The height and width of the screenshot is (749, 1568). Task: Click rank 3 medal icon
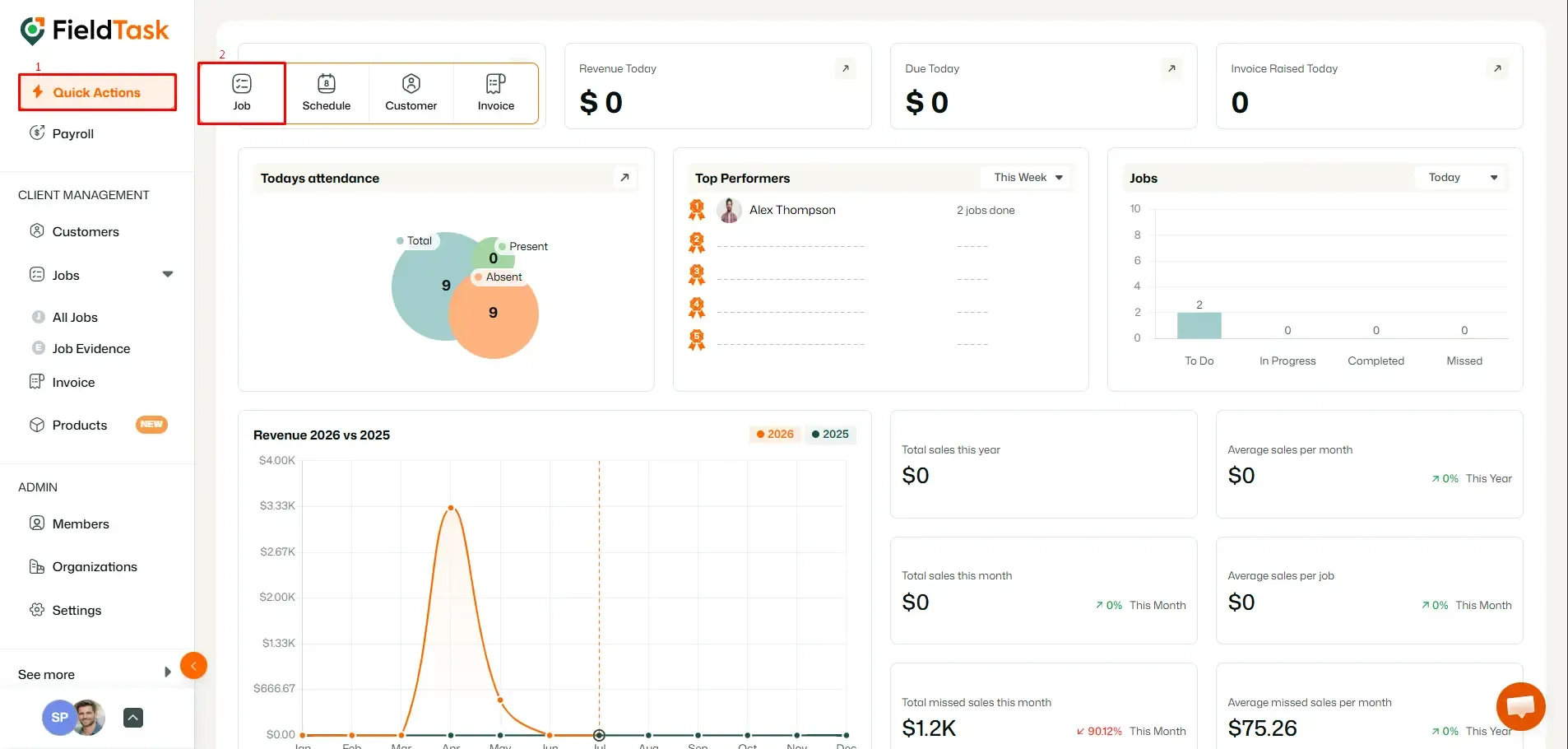[697, 275]
